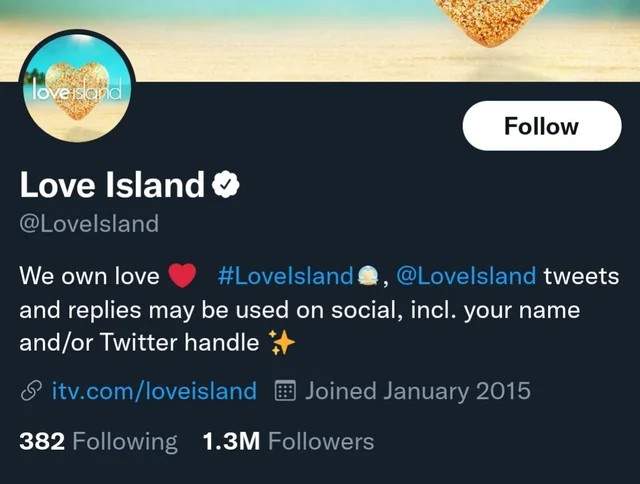View the 1.3M Followers list
Viewport: 640px width, 484px height.
288,442
